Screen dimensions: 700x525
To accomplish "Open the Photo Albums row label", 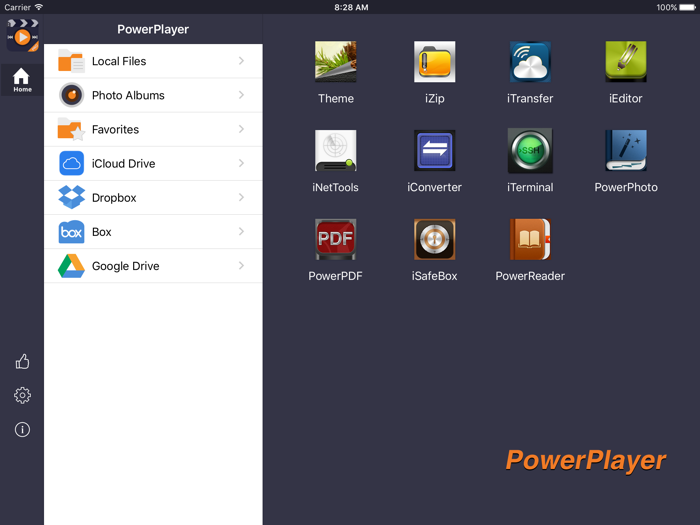I will click(128, 95).
